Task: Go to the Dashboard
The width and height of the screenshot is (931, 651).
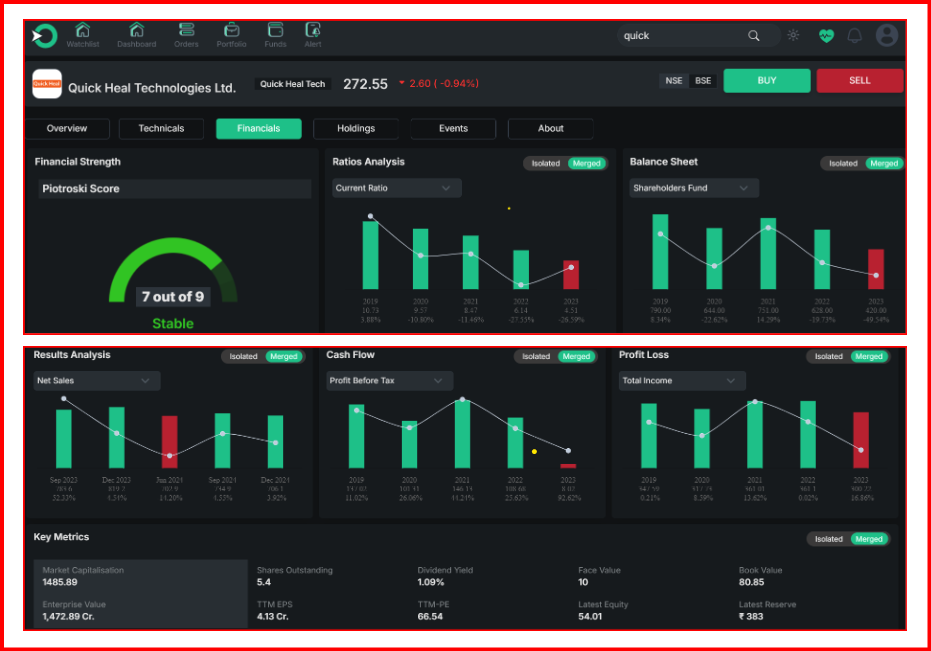Action: (x=137, y=35)
